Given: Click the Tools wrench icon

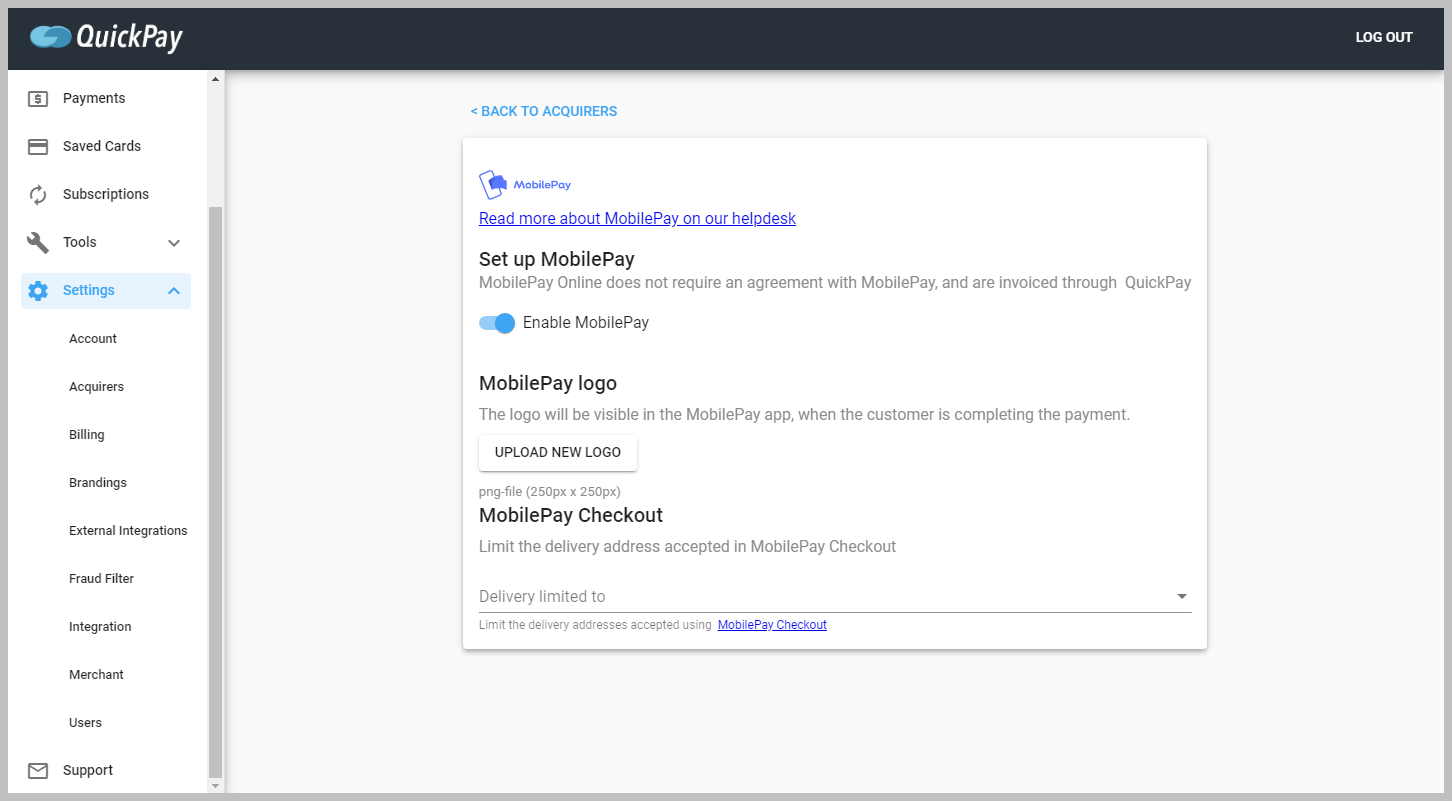Looking at the screenshot, I should pyautogui.click(x=38, y=242).
